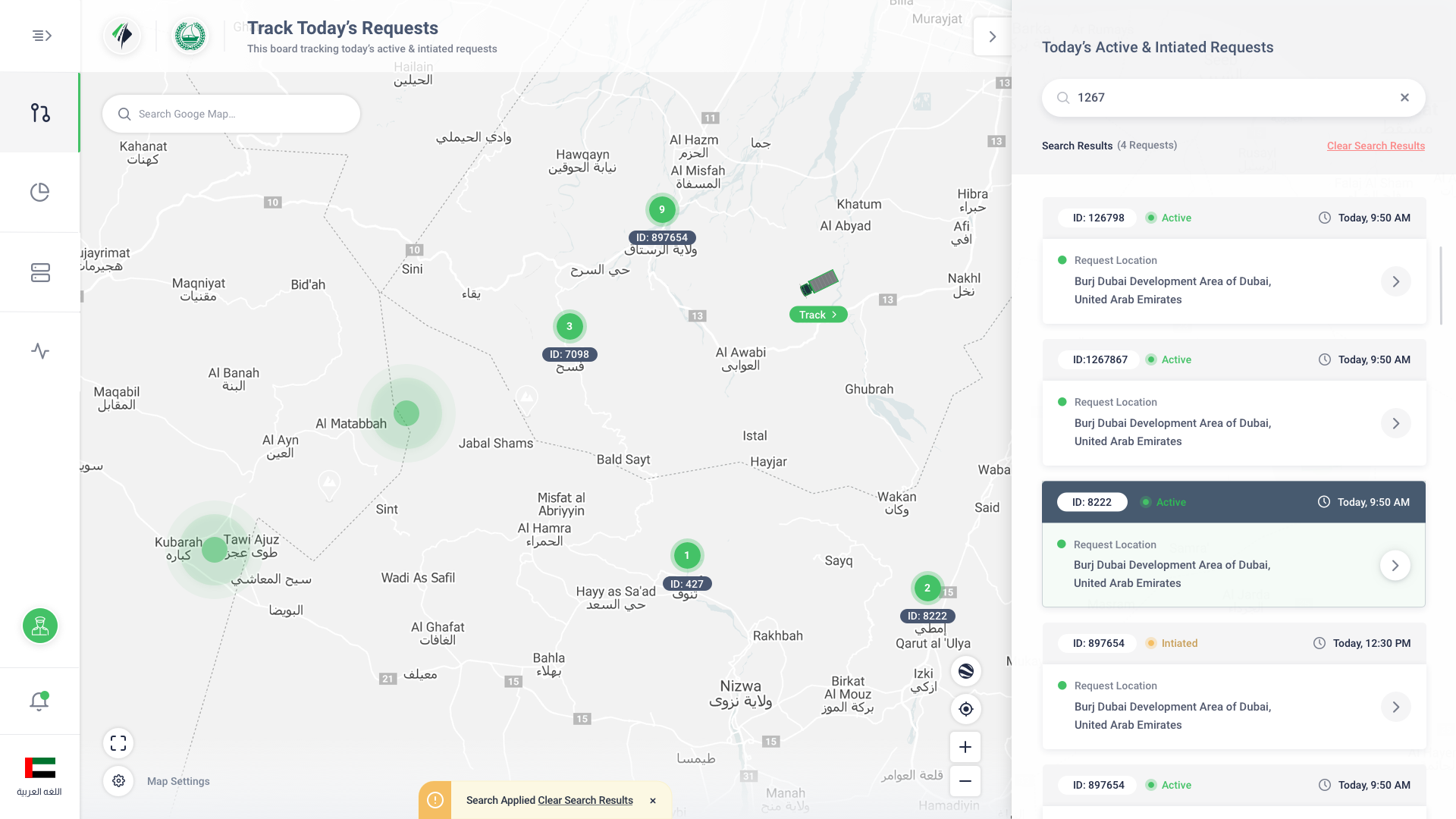Open the server list sidebar tab
Image resolution: width=1456 pixels, height=819 pixels.
click(x=40, y=272)
